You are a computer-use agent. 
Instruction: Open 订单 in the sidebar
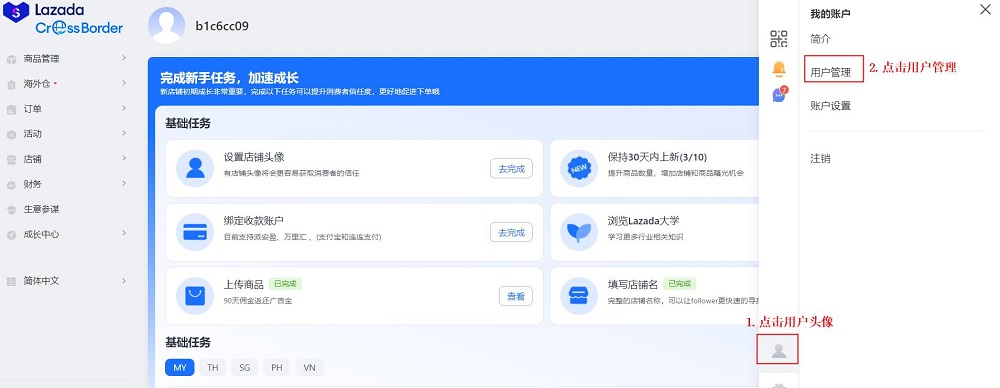click(x=33, y=108)
